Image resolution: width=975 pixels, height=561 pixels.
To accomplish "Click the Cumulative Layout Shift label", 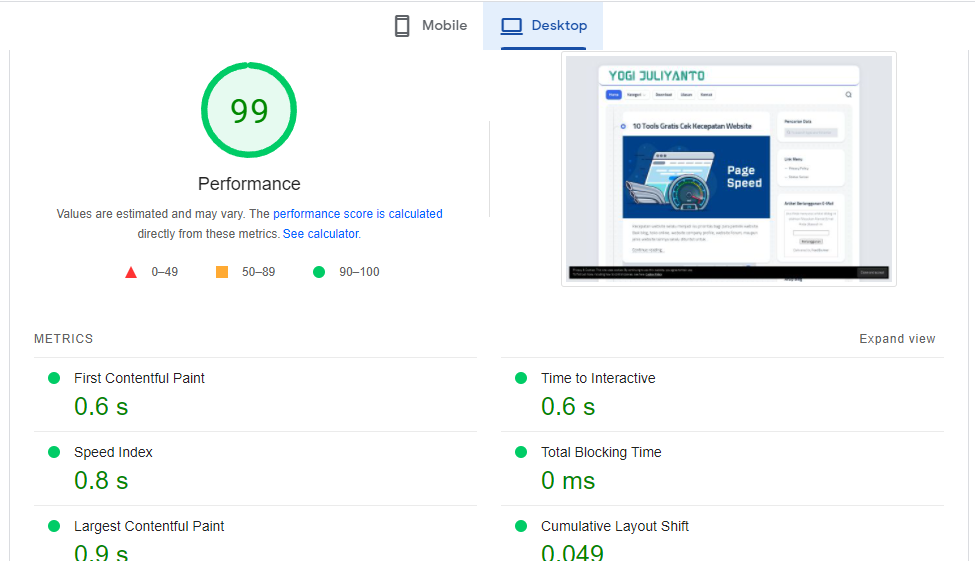I will 615,526.
